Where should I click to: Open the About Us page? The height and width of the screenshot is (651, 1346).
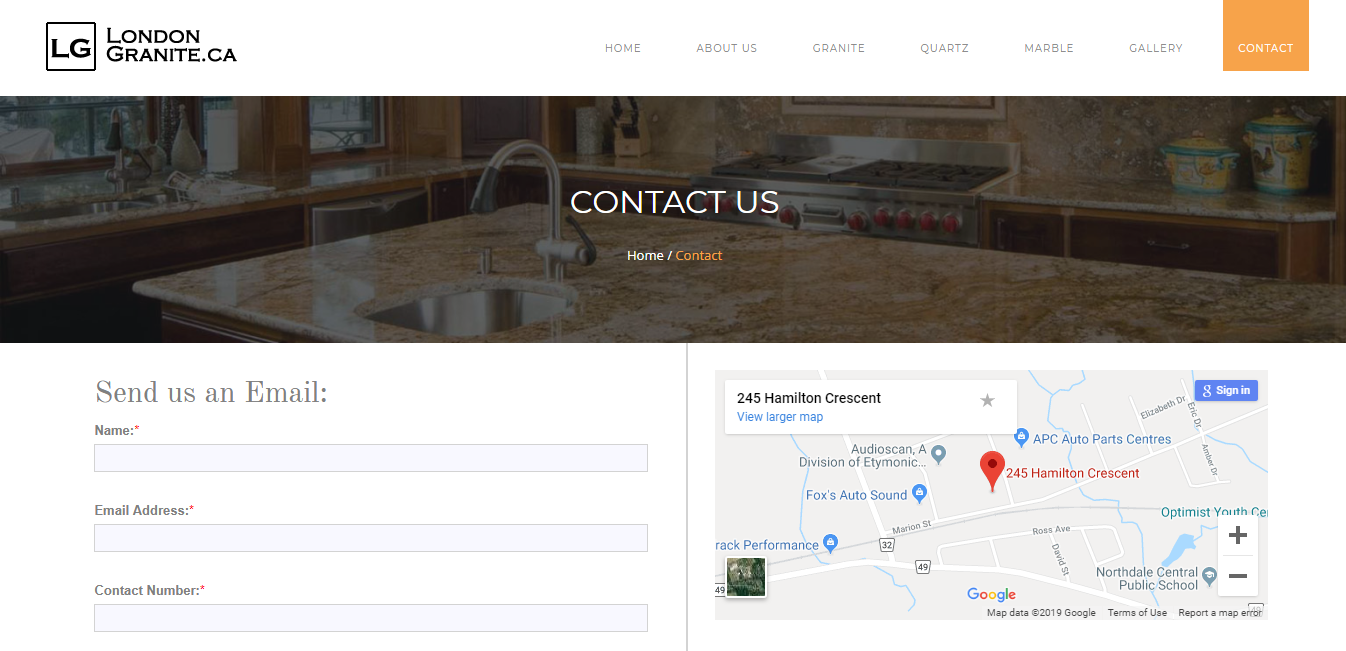click(x=727, y=48)
